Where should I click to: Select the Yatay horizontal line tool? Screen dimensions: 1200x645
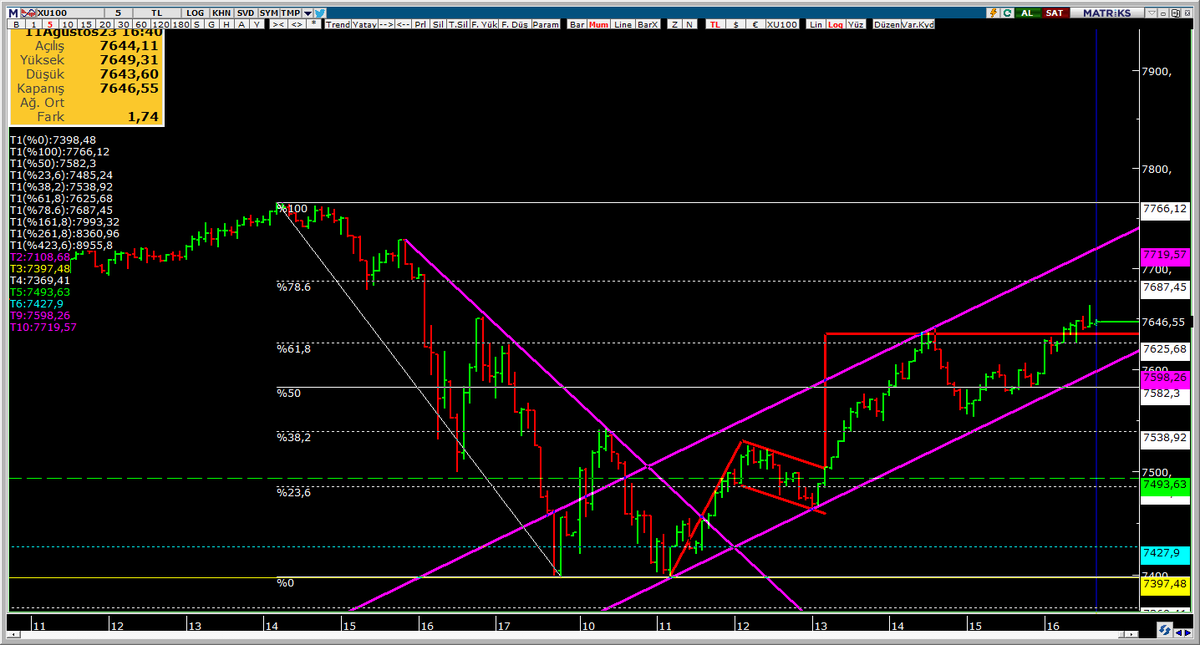364,24
